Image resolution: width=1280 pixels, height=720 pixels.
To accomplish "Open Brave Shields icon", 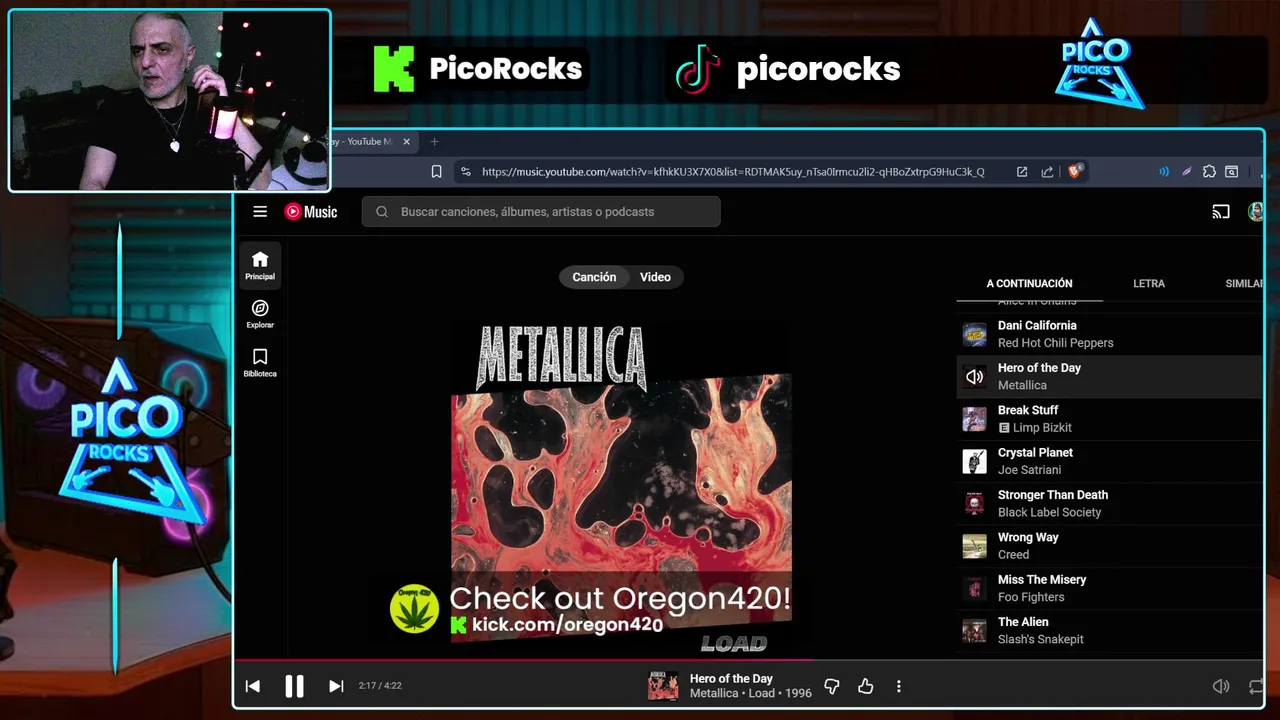I will tap(1075, 171).
